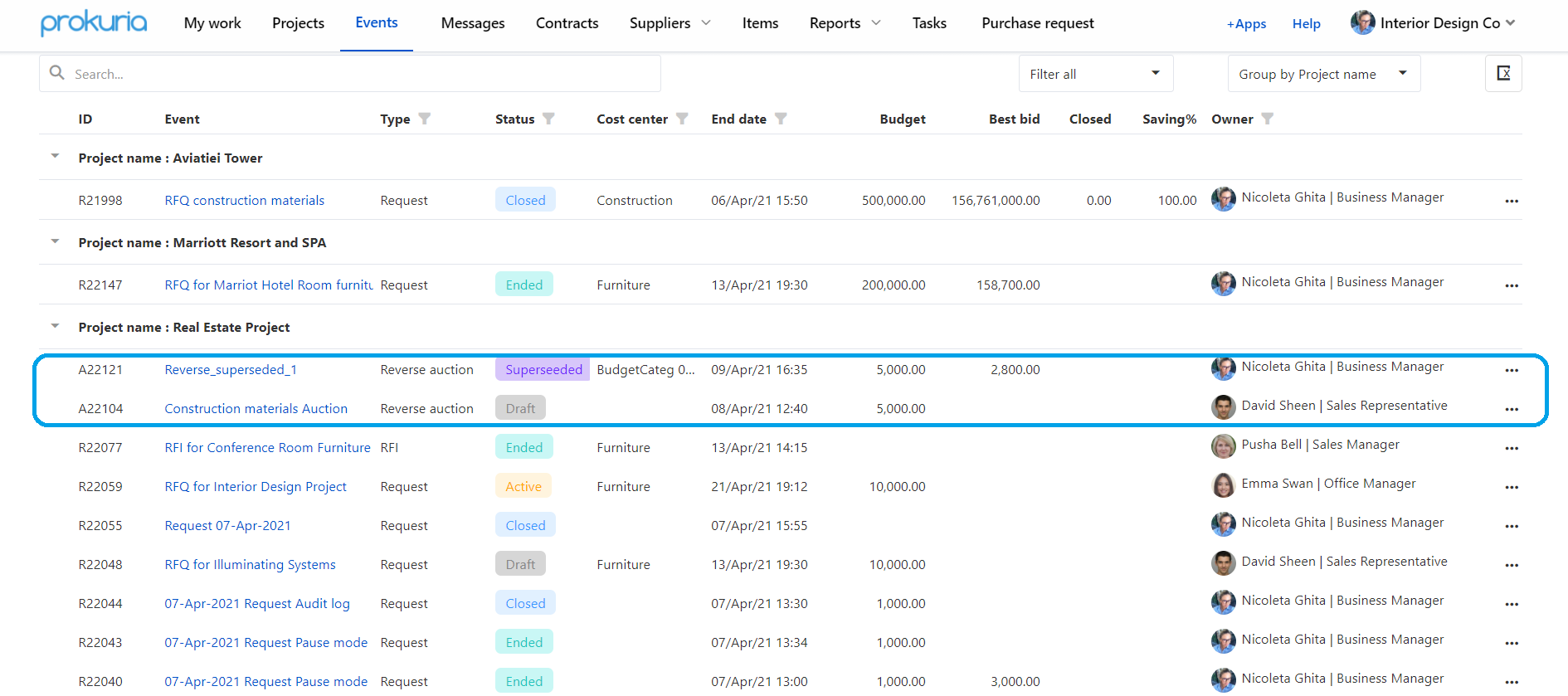Open the Filter all dropdown
The height and width of the screenshot is (696, 1568).
1095,74
